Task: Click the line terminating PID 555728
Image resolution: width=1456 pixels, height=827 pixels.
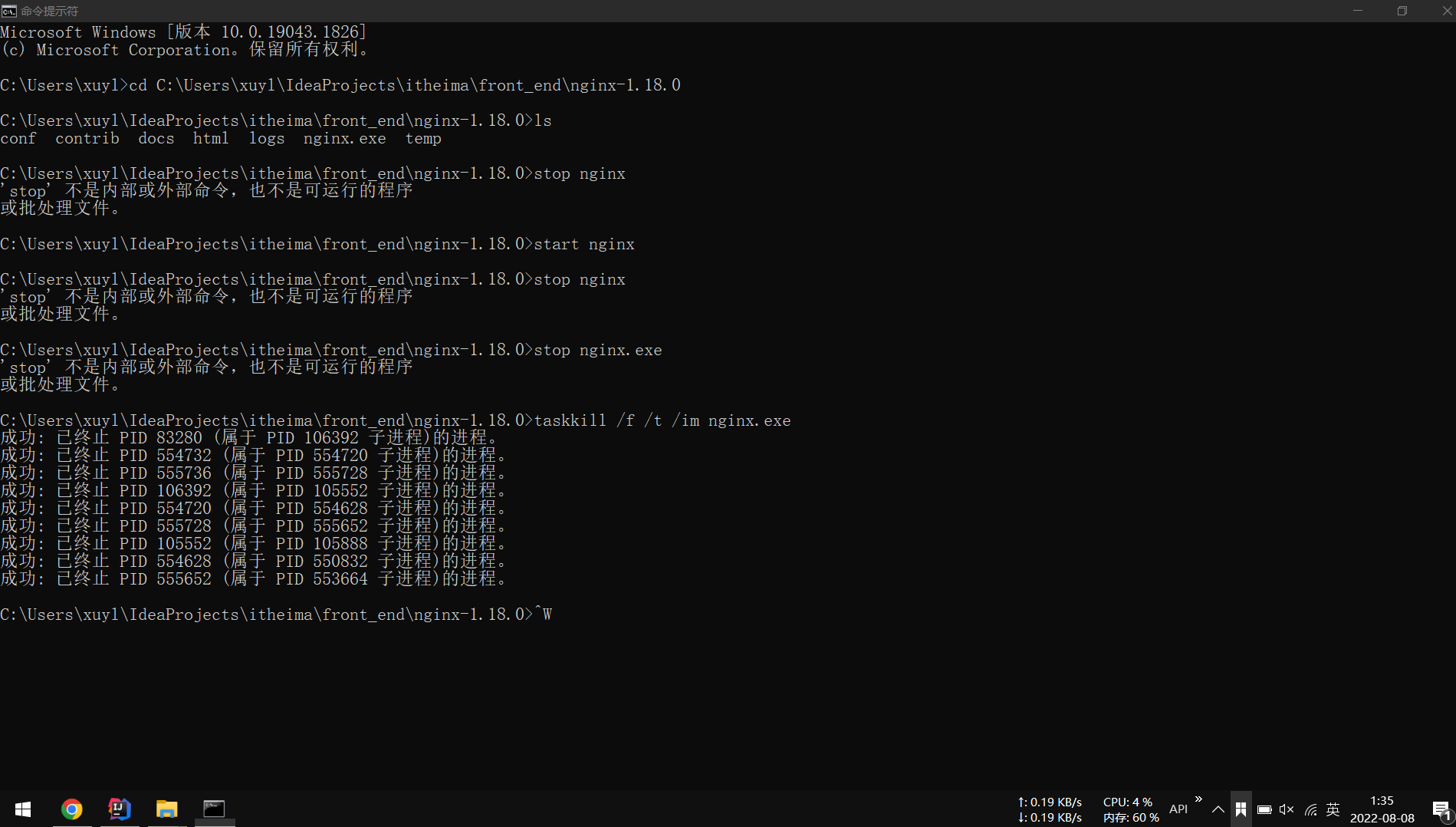Action: [253, 526]
